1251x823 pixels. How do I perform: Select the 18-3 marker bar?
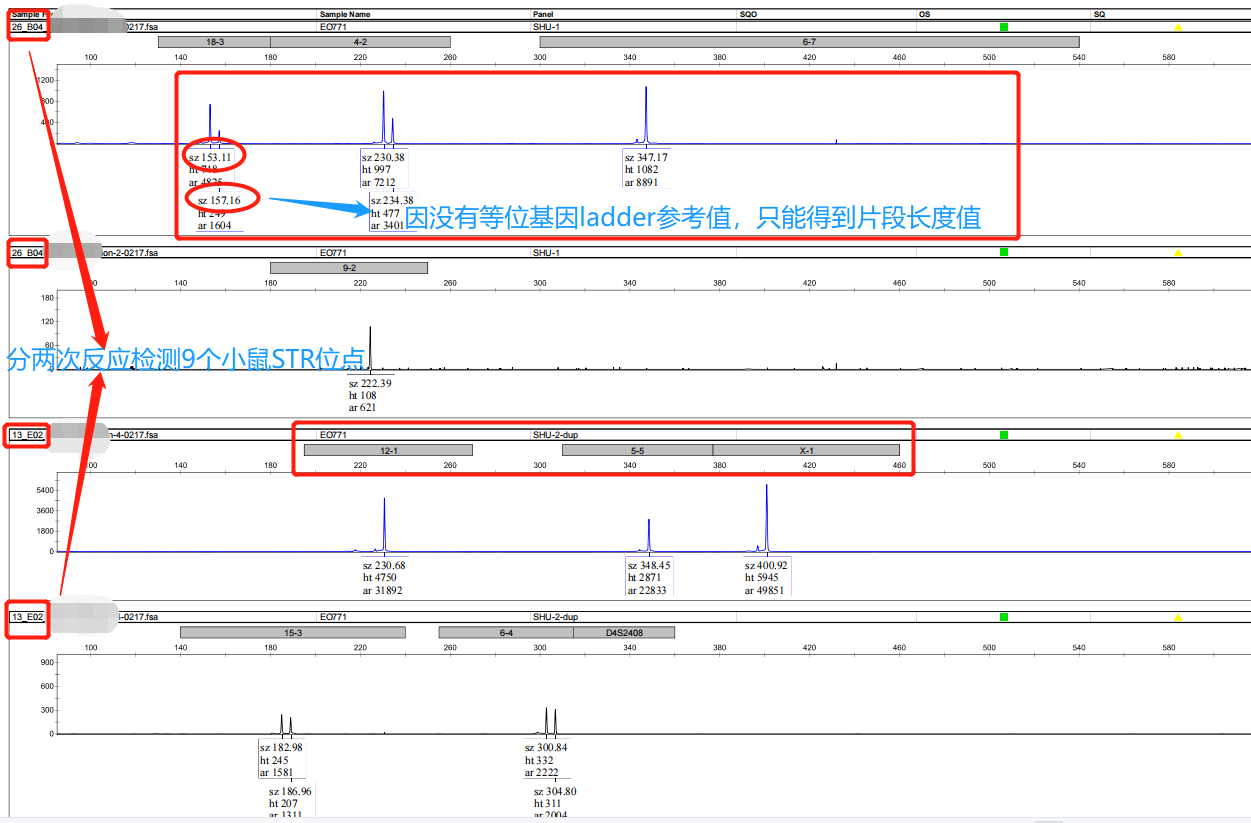click(x=214, y=42)
